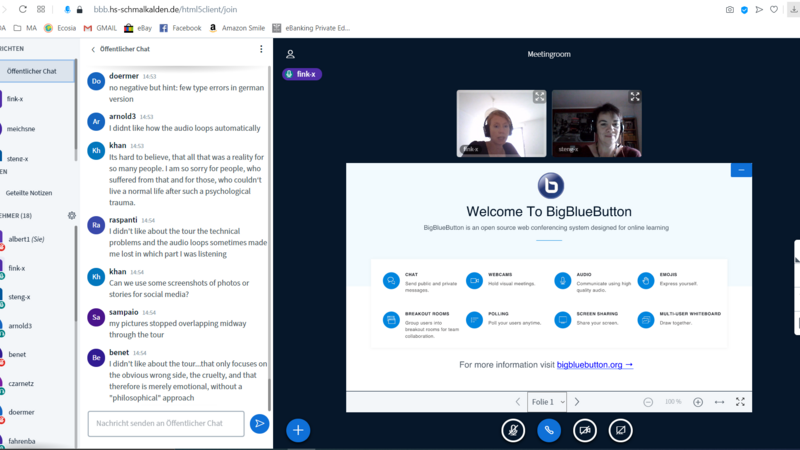Click the message input field
The width and height of the screenshot is (800, 450).
[x=166, y=423]
